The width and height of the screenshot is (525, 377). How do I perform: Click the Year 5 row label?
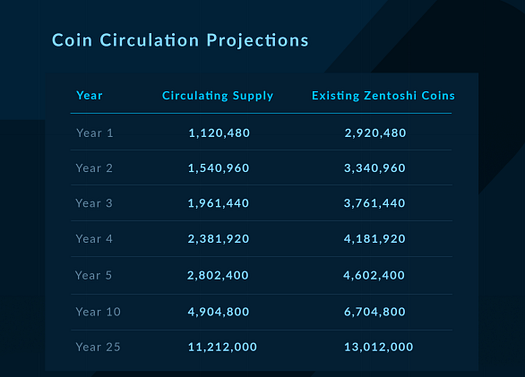click(93, 275)
